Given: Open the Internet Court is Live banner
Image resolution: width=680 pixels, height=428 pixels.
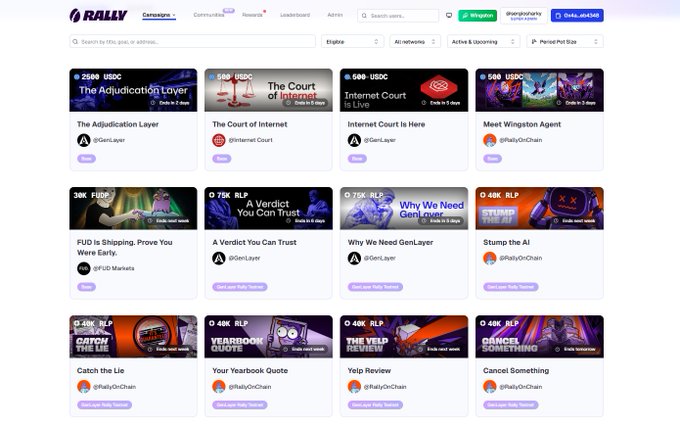Looking at the screenshot, I should 404,90.
